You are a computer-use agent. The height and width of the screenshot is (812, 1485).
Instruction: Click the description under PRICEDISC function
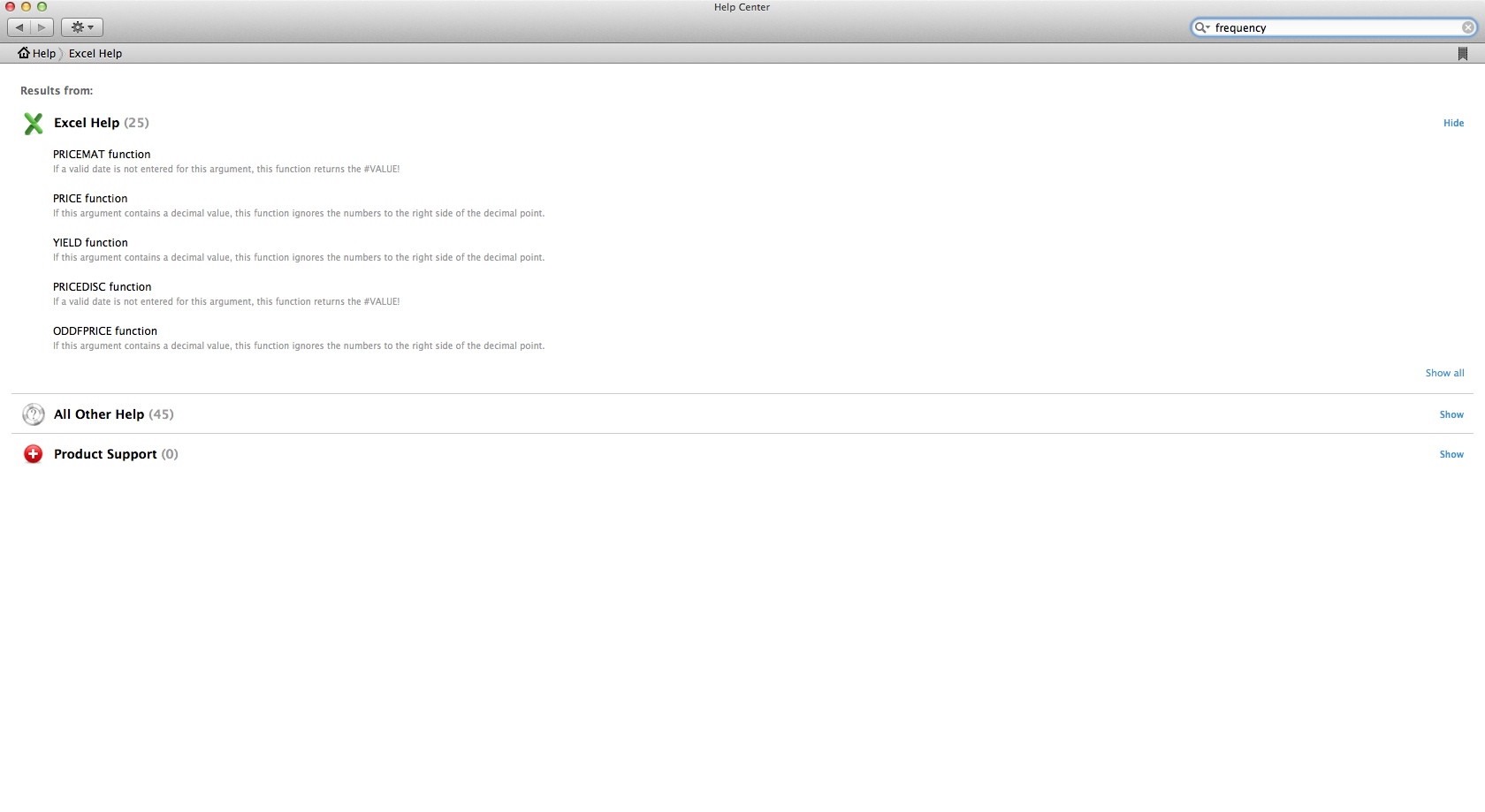coord(226,301)
